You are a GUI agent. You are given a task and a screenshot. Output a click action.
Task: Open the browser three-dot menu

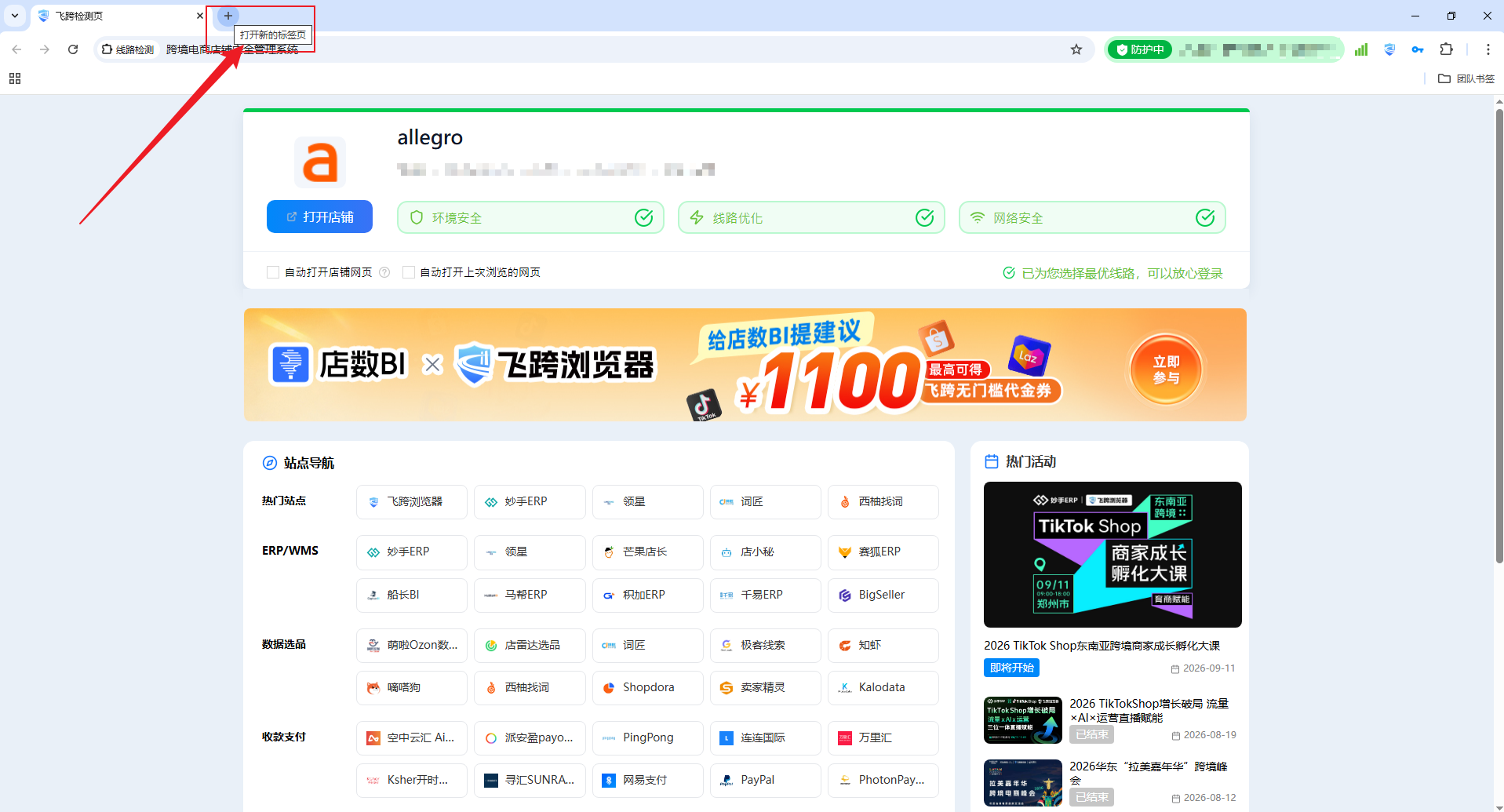[x=1488, y=49]
